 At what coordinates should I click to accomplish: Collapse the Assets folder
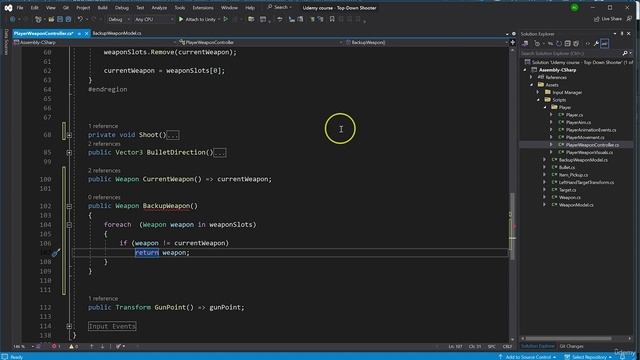click(531, 85)
